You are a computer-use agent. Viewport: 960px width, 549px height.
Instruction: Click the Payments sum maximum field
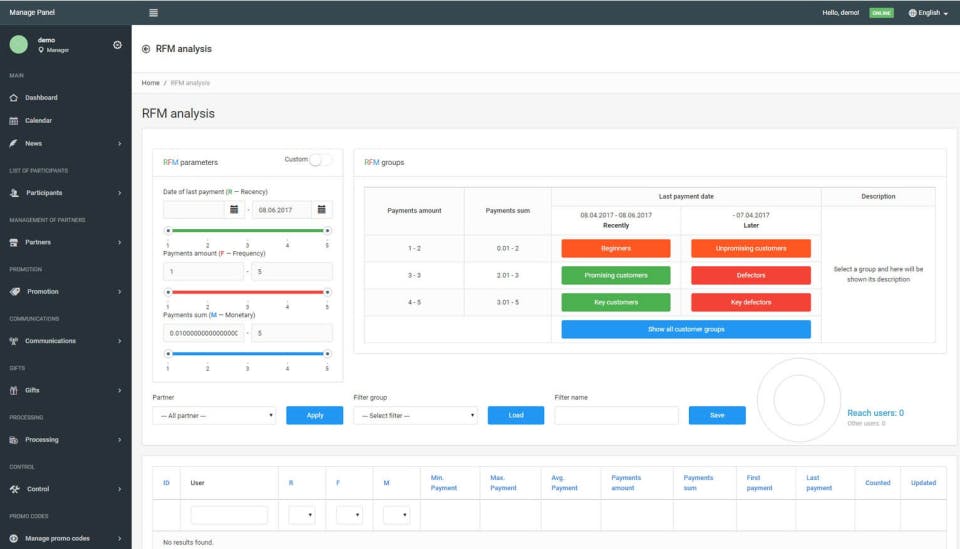click(292, 333)
